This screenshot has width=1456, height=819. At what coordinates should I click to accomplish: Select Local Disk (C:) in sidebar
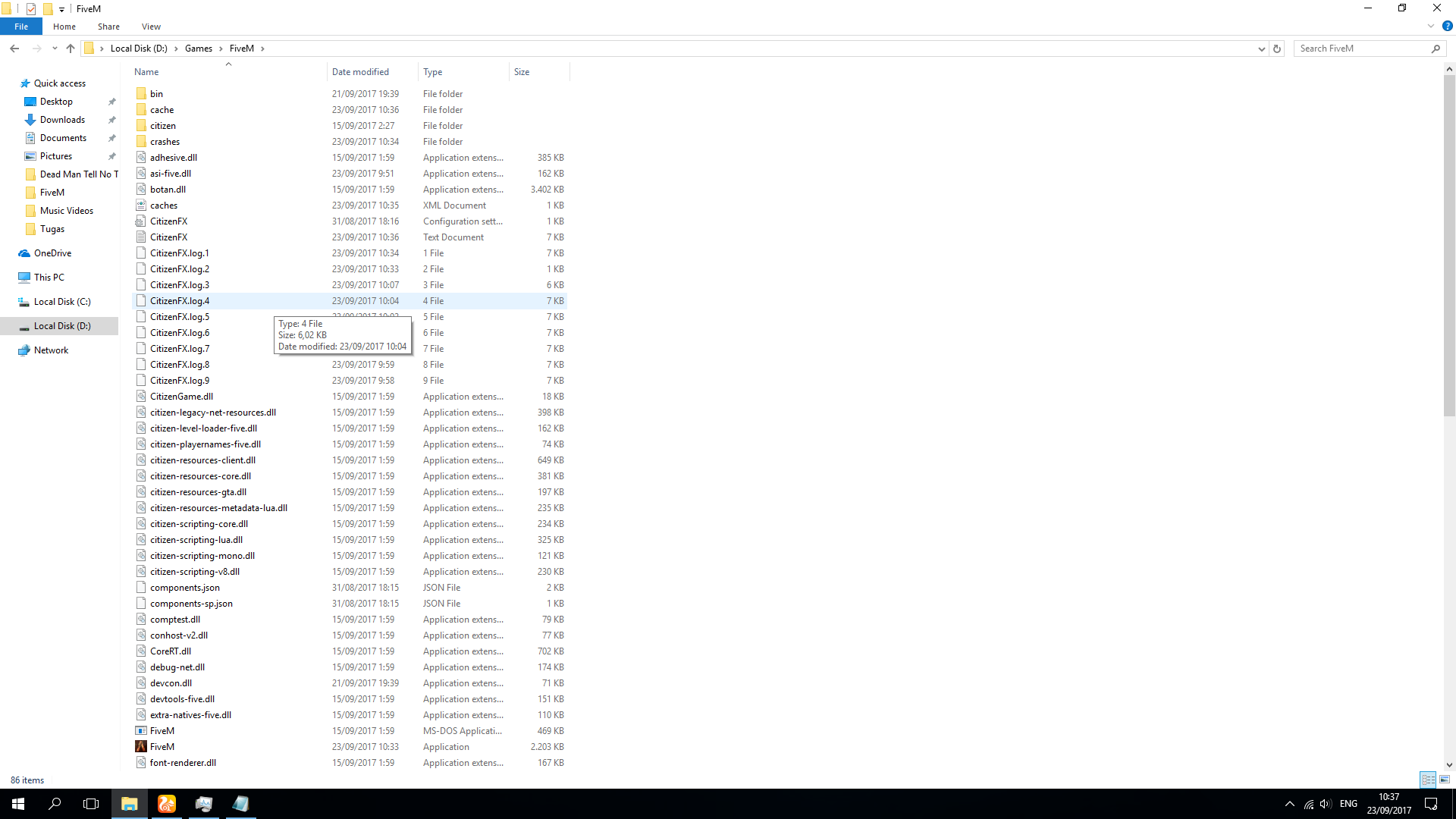click(62, 302)
